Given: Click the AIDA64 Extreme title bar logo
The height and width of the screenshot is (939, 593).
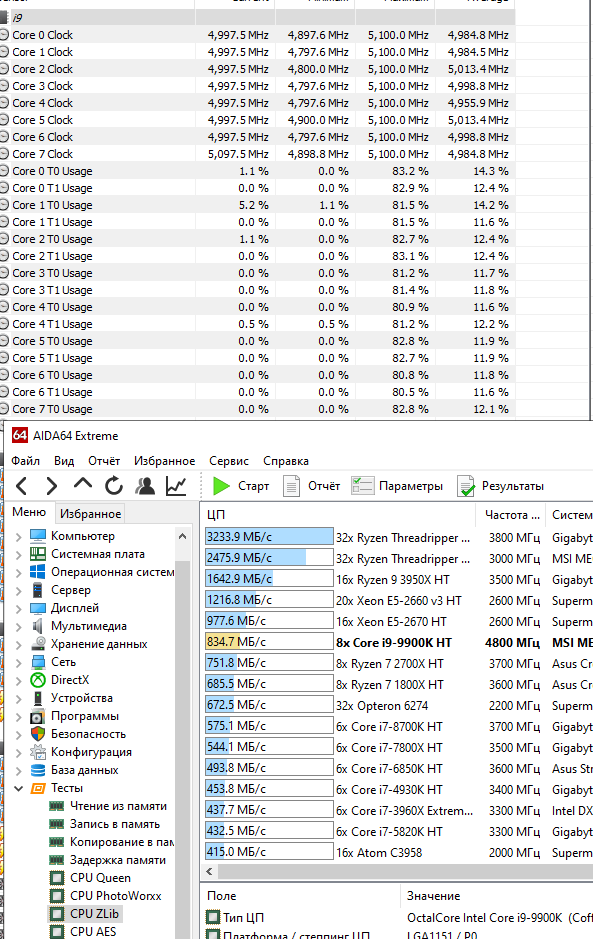Looking at the screenshot, I should [x=20, y=435].
